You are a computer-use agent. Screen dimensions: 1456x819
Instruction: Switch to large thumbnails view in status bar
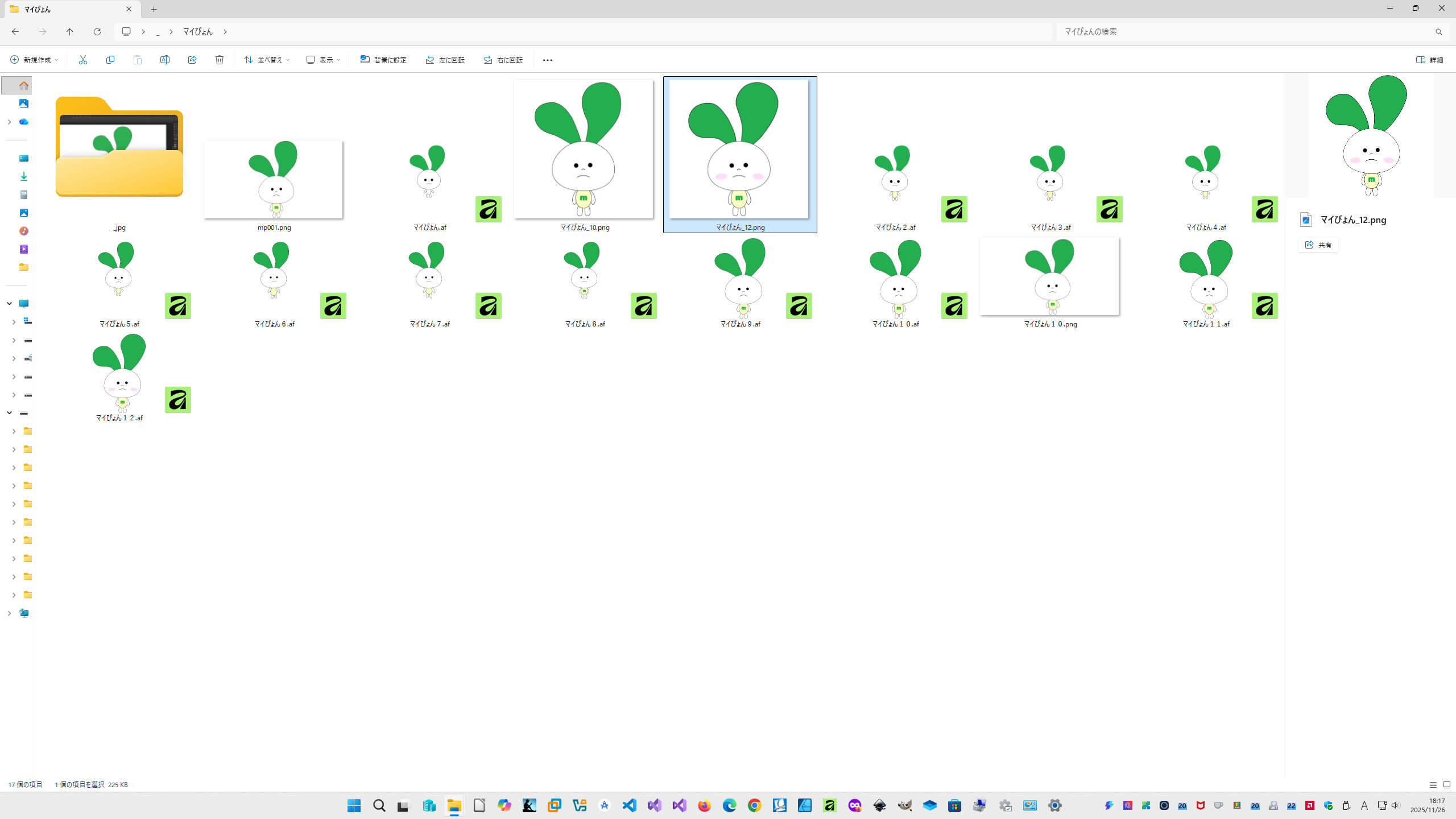[x=1447, y=785]
